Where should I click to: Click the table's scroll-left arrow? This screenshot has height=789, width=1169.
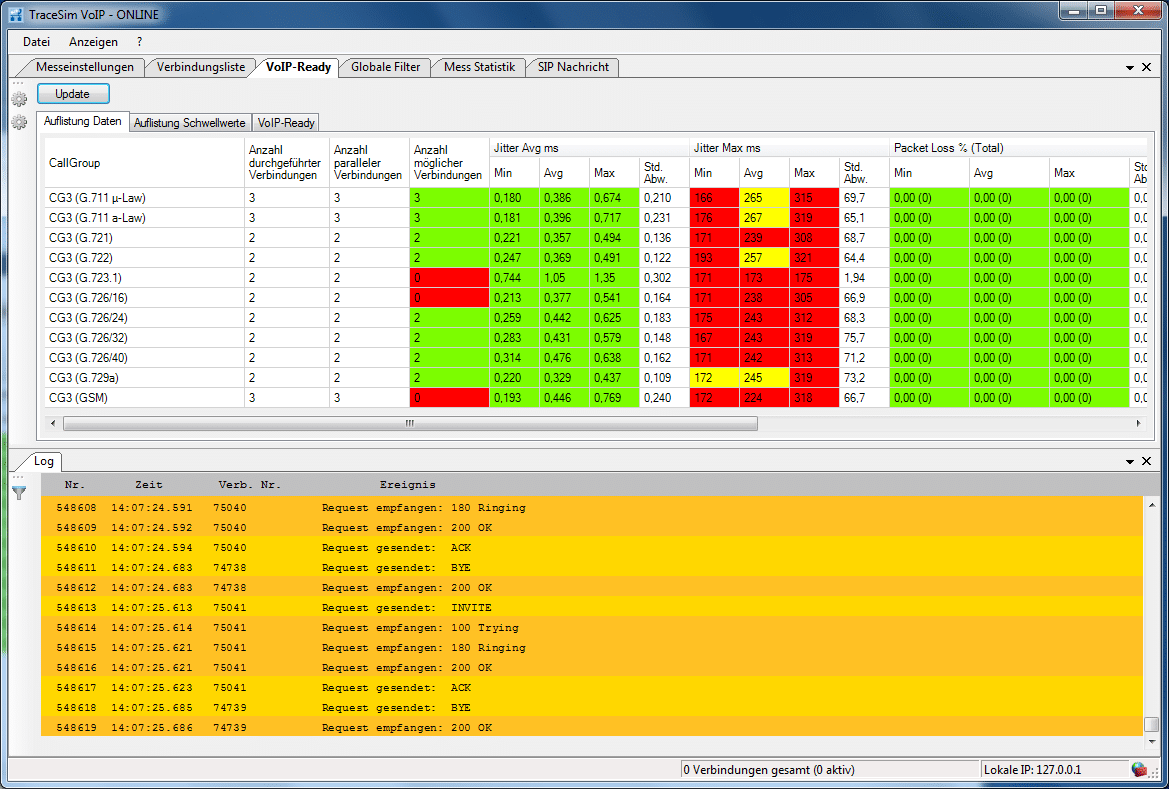[52, 424]
